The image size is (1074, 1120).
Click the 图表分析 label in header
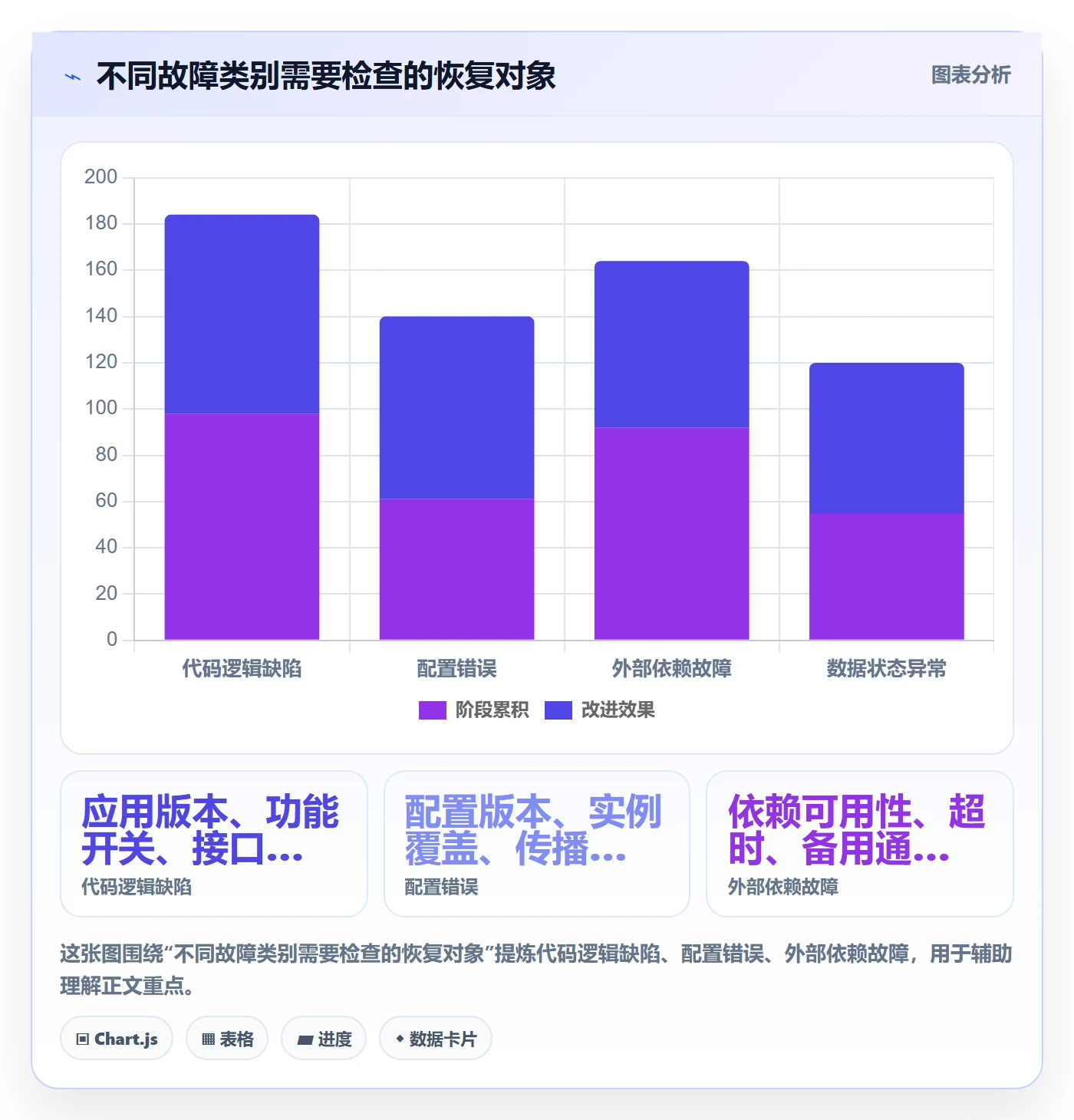tap(970, 75)
